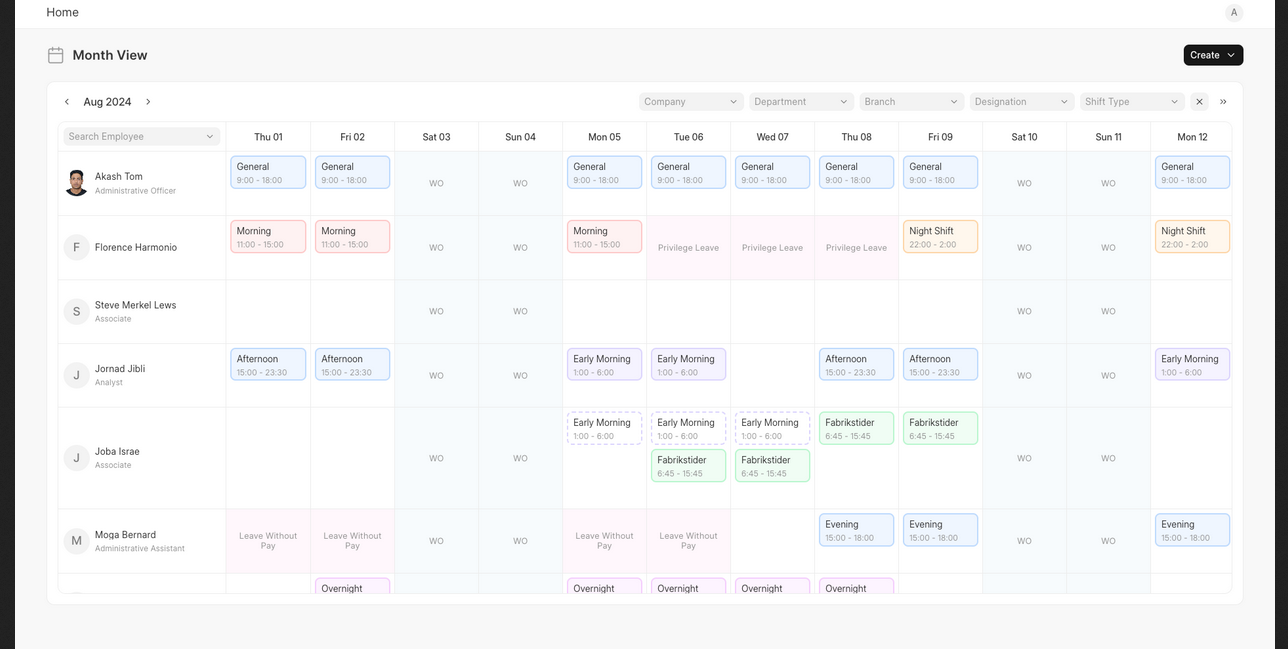Click the calendar icon beside Month View
1288x649 pixels.
[56, 55]
